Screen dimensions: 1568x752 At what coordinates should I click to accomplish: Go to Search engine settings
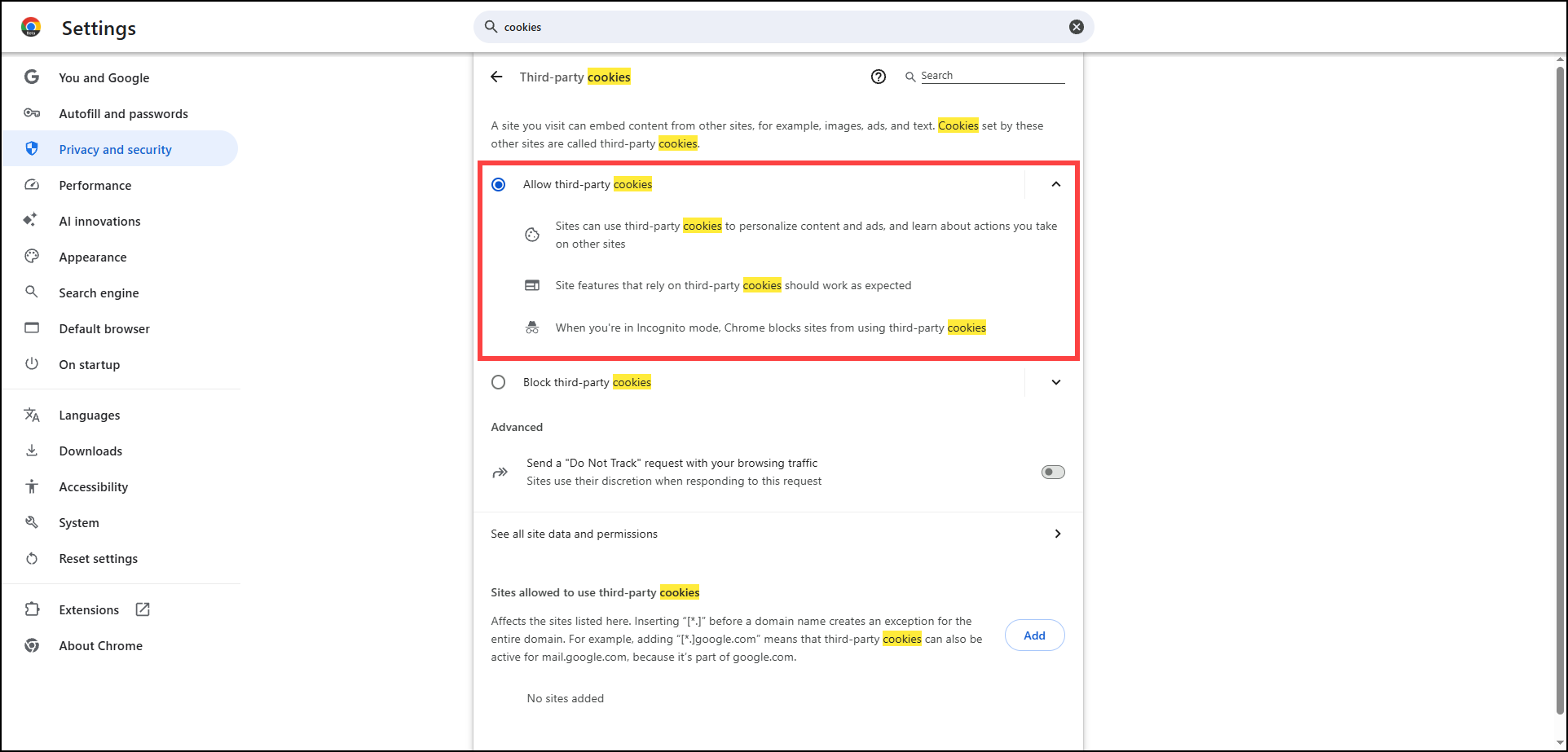point(99,293)
